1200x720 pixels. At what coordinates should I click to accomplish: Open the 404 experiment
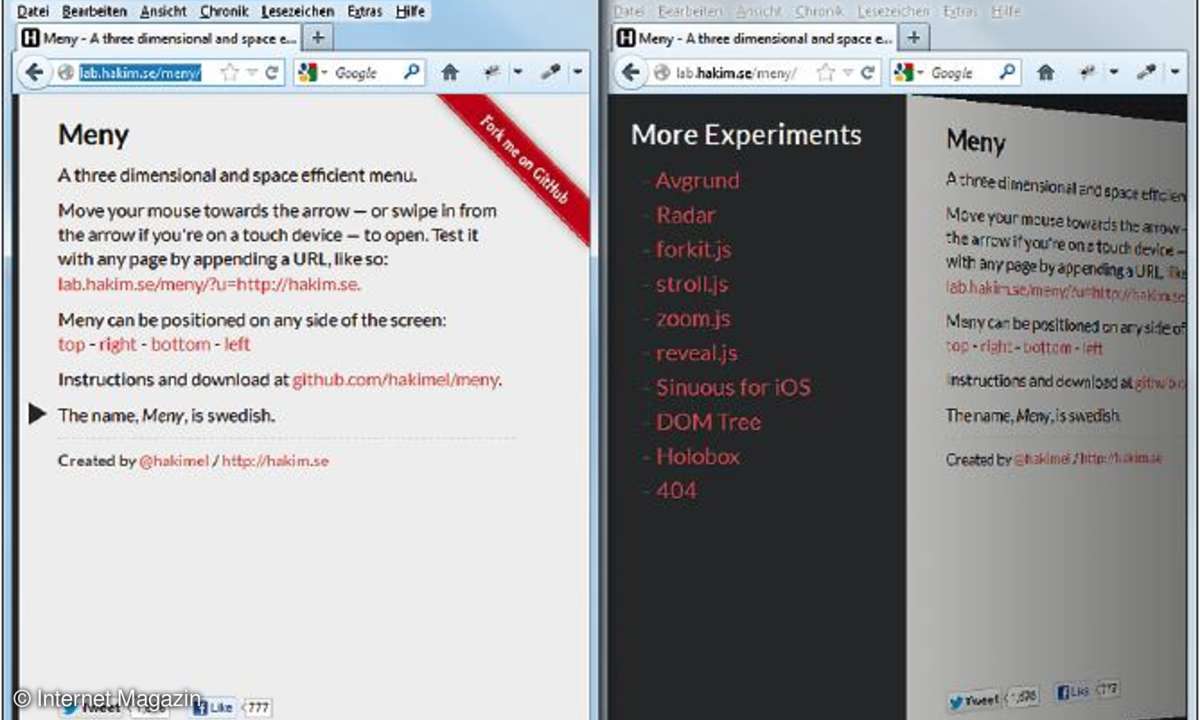tap(676, 491)
